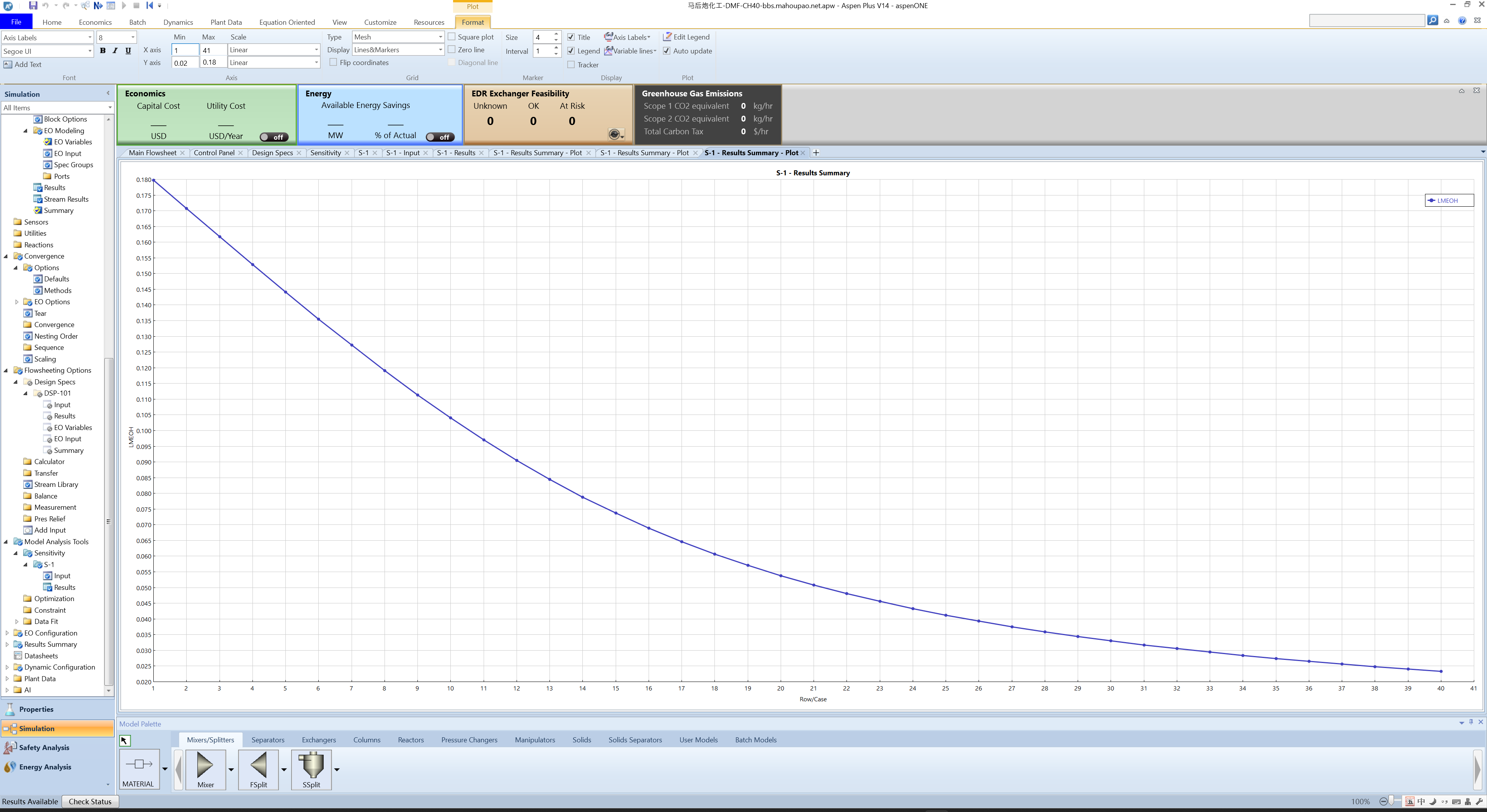Enable the Tracker checkbox
Viewport: 1487px width, 812px height.
click(571, 65)
